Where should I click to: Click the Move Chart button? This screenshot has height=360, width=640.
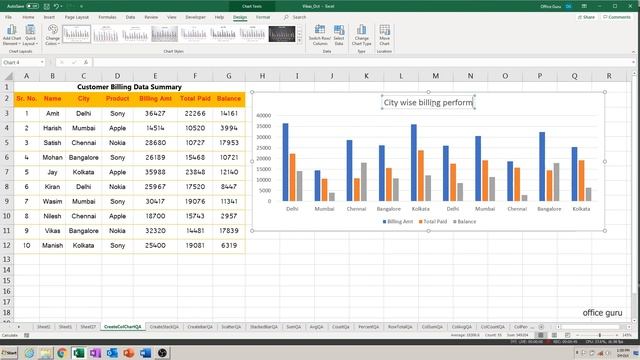[384, 35]
